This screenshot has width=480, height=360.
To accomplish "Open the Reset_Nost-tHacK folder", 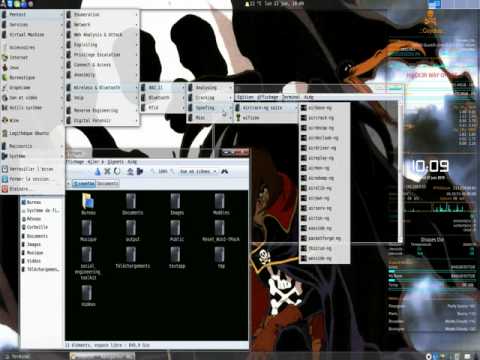I will click(220, 231).
